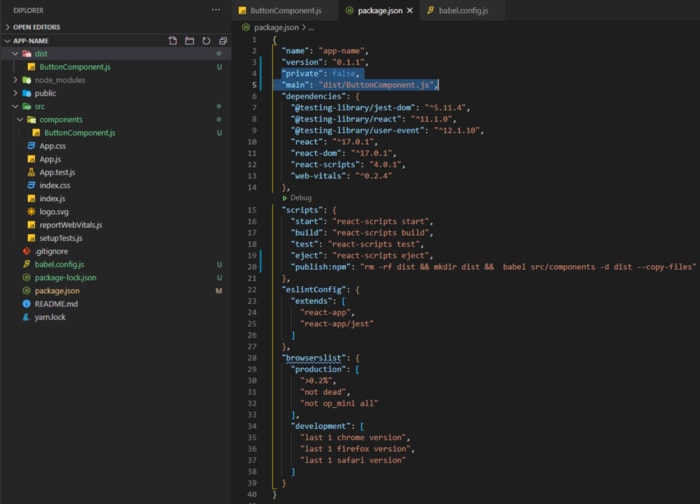
Task: Click the README.md info icon
Action: (x=26, y=304)
